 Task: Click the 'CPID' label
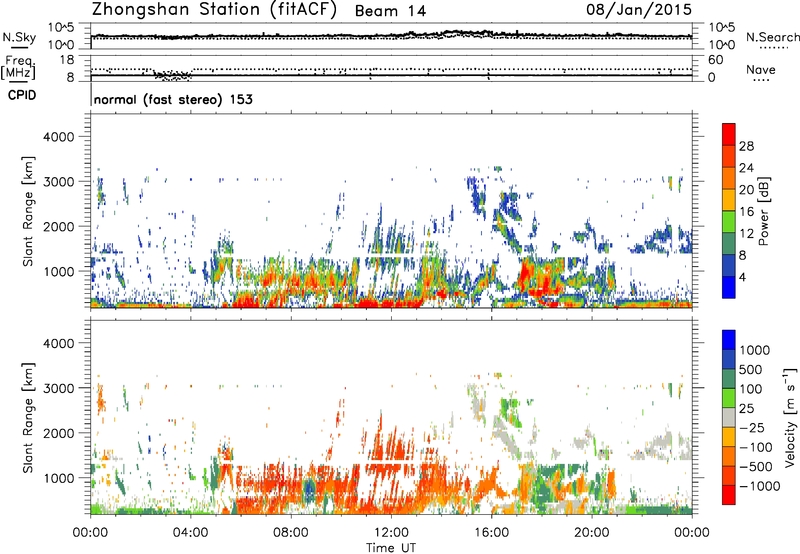coord(22,95)
